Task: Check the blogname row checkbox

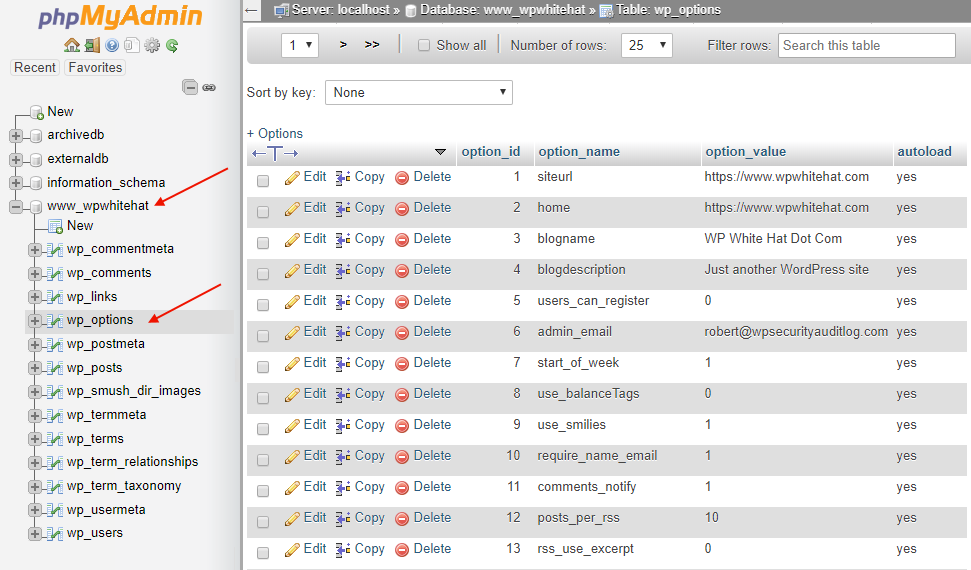Action: click(263, 243)
